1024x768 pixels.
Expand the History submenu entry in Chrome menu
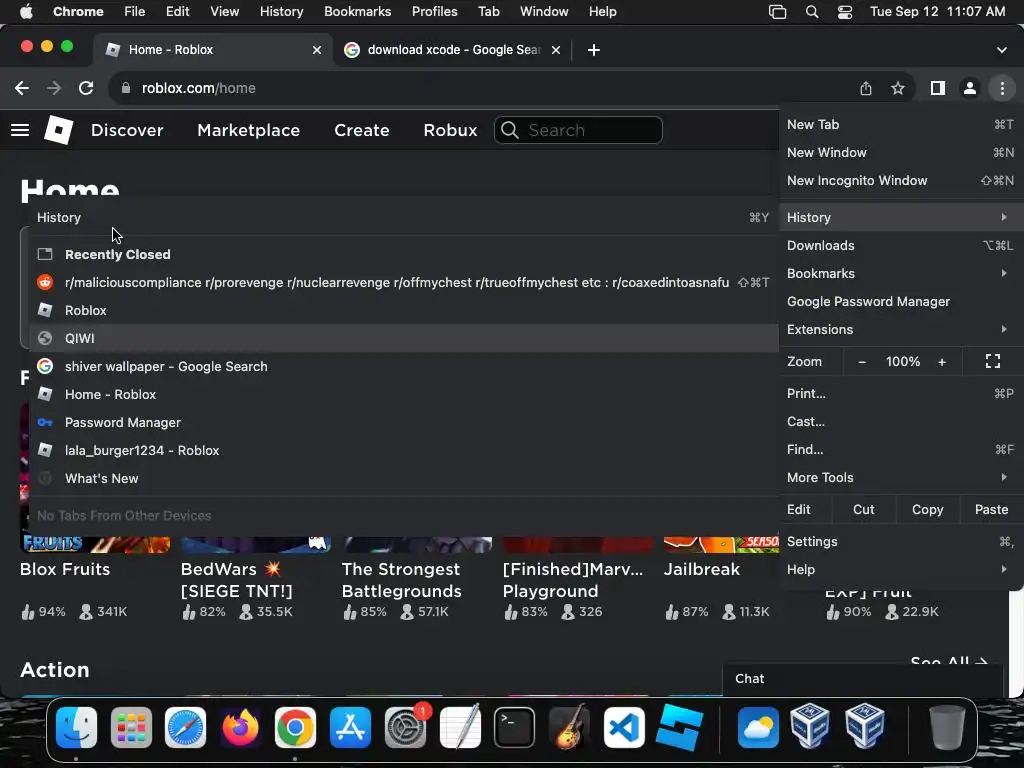click(x=901, y=217)
